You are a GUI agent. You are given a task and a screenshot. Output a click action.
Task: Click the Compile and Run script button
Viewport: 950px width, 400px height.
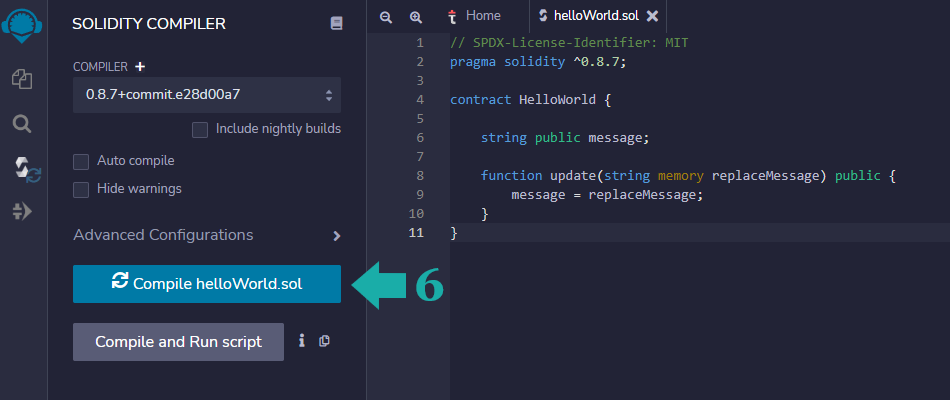(178, 342)
